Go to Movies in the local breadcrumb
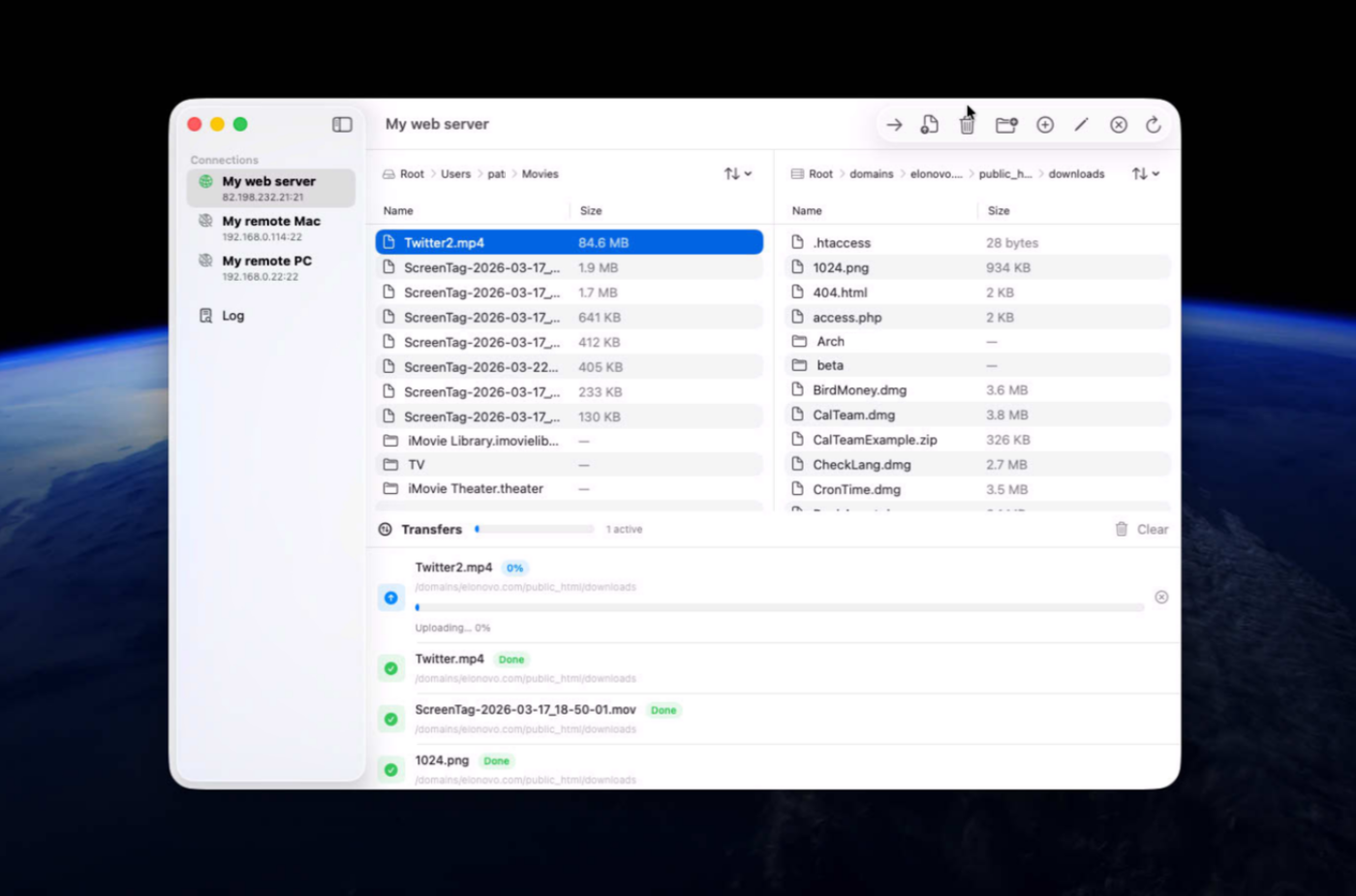 click(x=540, y=174)
